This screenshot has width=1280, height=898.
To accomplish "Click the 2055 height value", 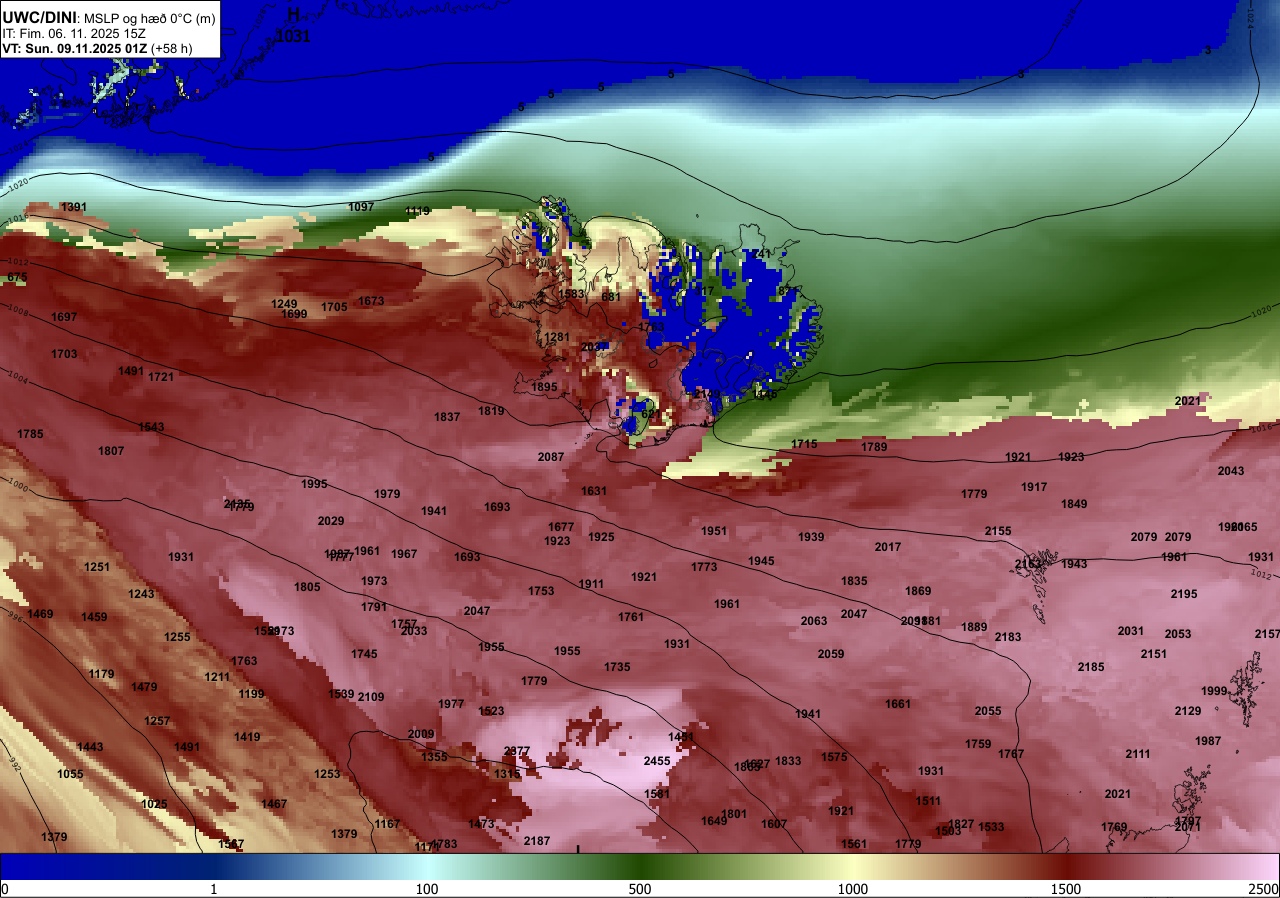I will (988, 711).
